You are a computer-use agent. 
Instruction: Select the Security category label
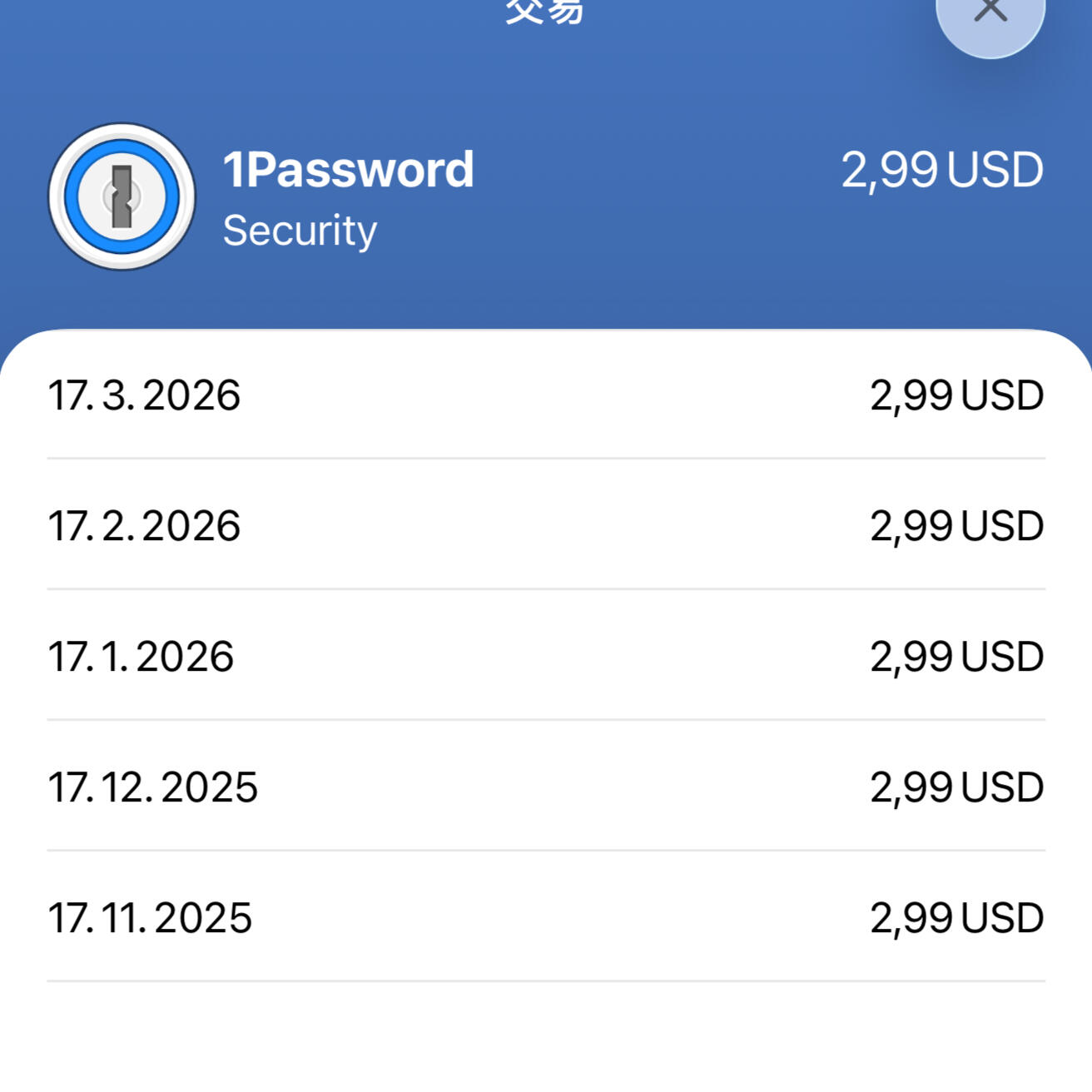pyautogui.click(x=300, y=231)
